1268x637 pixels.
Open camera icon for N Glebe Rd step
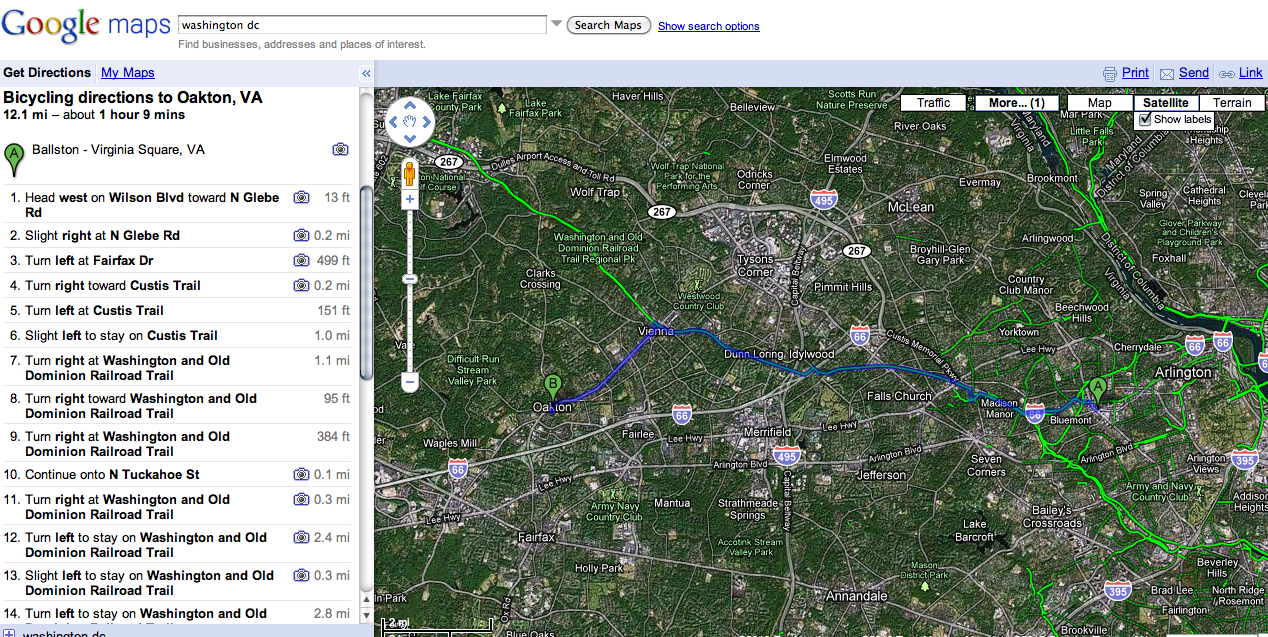[301, 236]
